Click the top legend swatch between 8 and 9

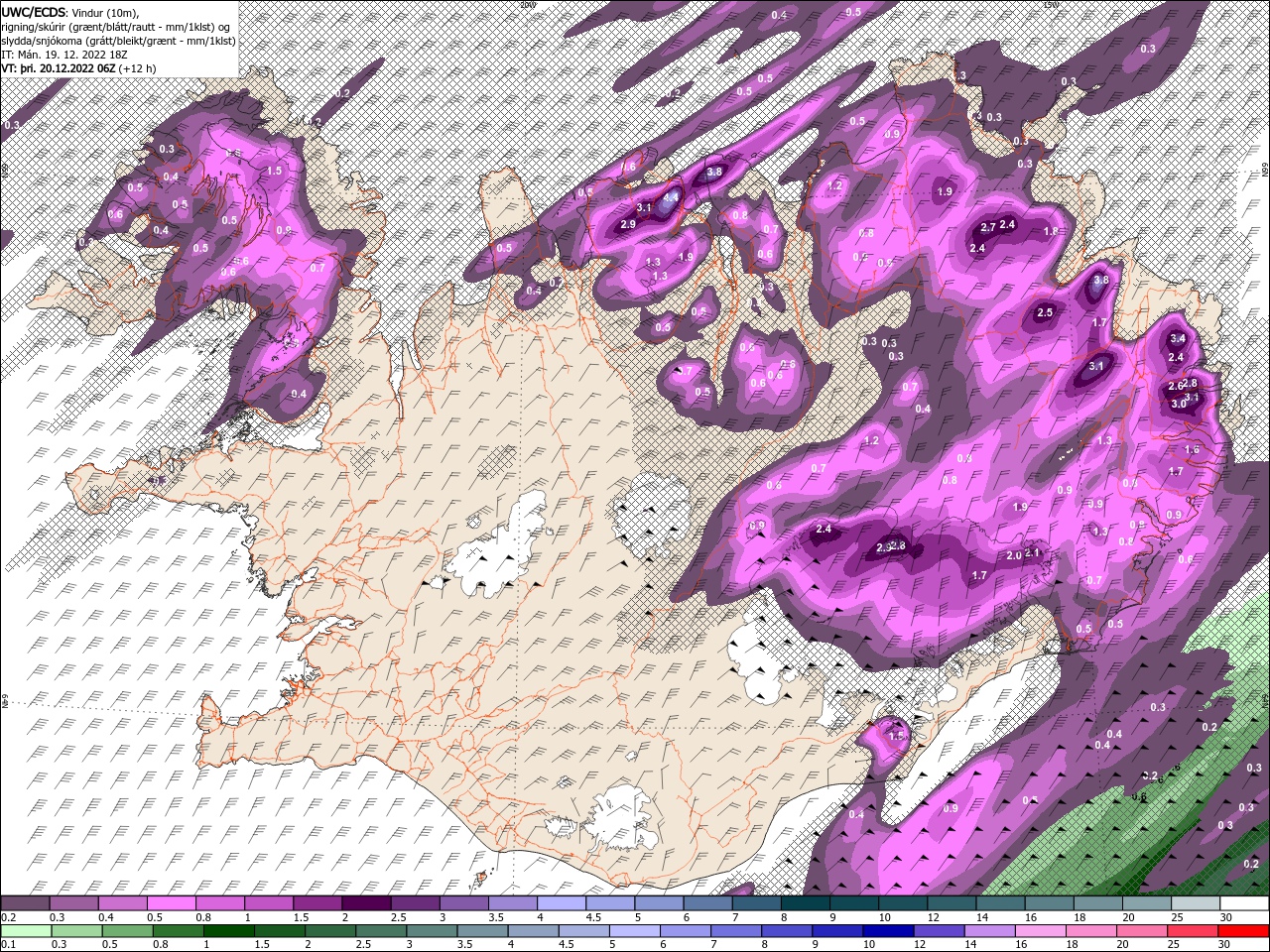(806, 903)
